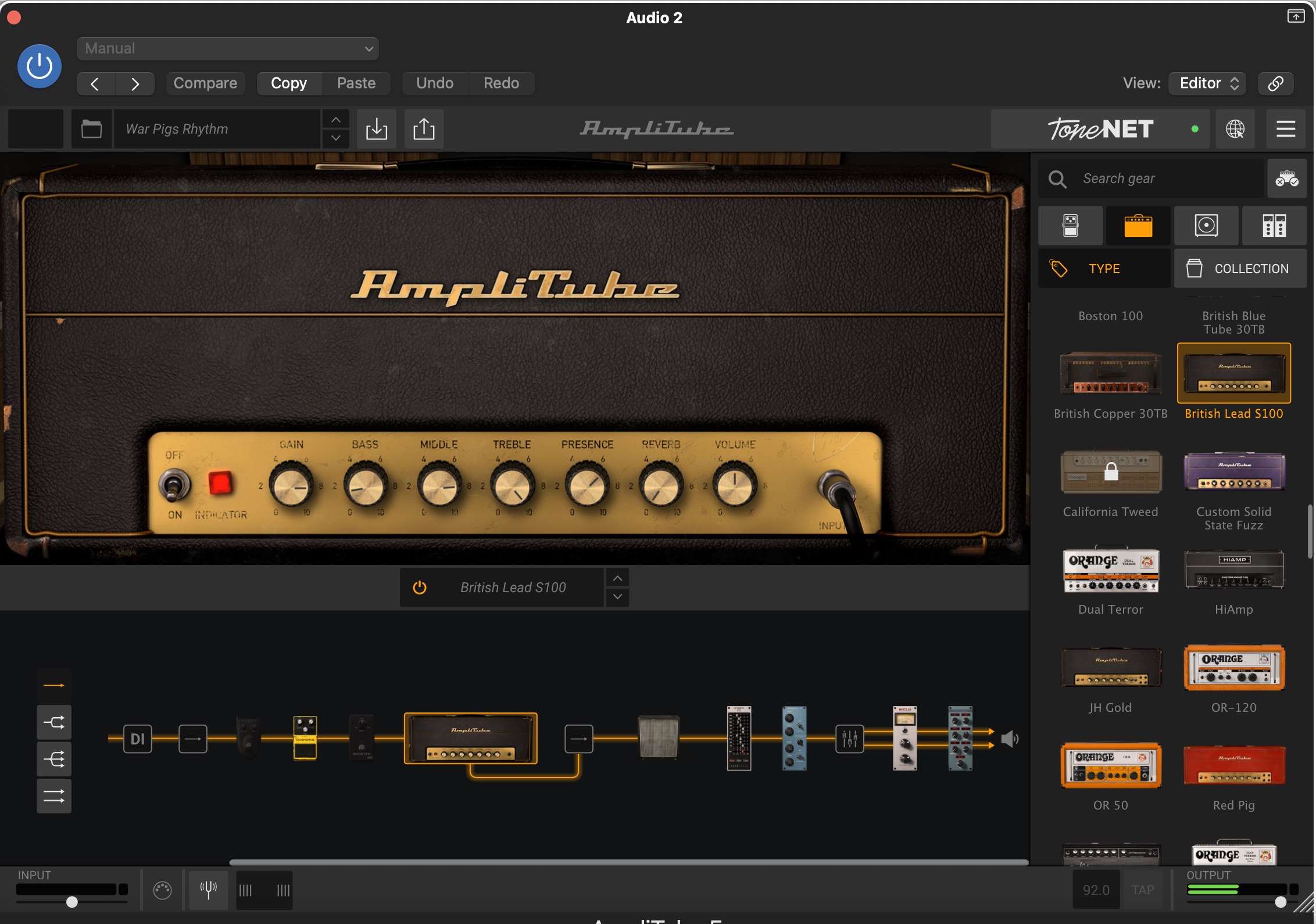Click the amp PRESENCE knob
1316x924 pixels.
point(587,486)
